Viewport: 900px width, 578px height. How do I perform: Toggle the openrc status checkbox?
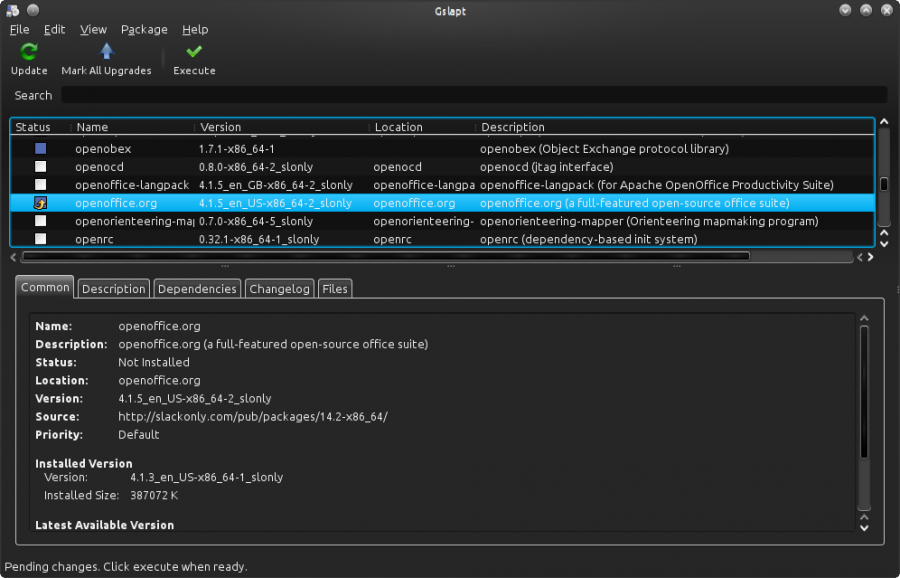(x=40, y=239)
